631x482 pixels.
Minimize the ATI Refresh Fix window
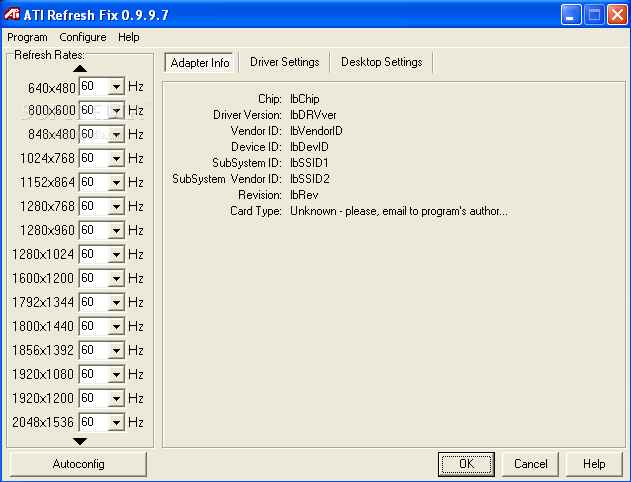point(571,15)
